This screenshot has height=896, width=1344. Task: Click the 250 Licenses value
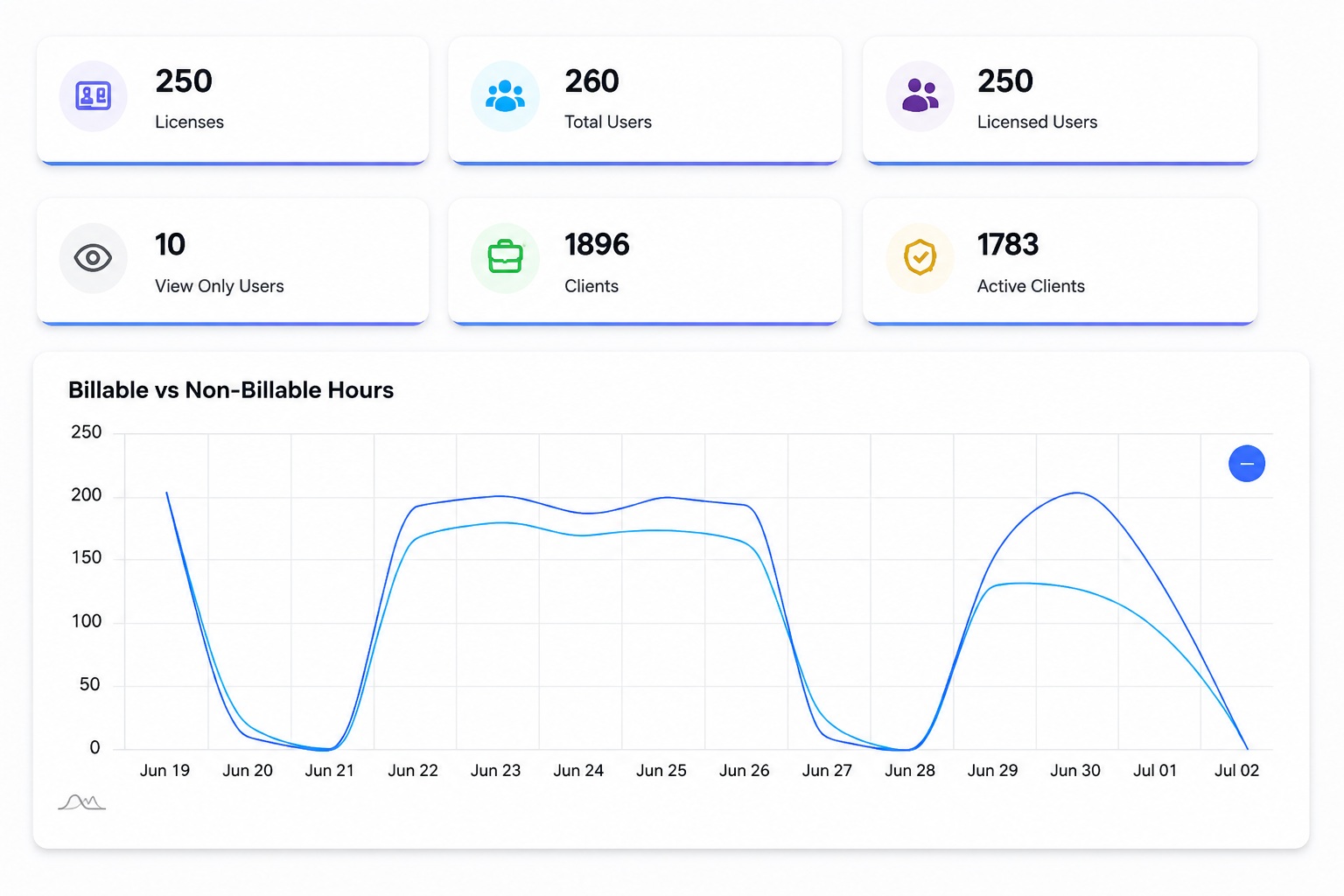tap(184, 81)
